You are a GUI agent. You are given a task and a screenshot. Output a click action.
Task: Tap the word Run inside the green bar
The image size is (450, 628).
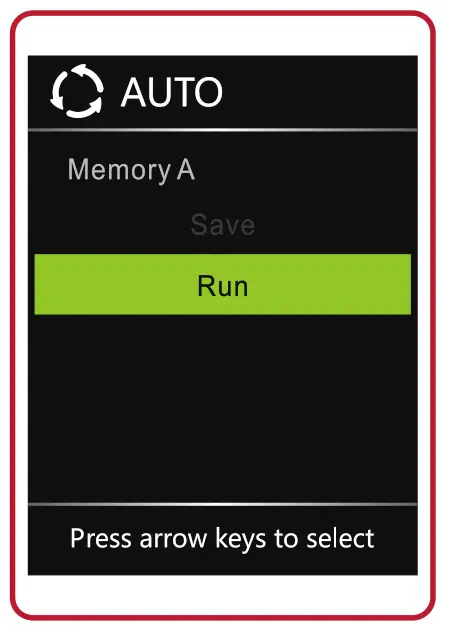(x=223, y=286)
